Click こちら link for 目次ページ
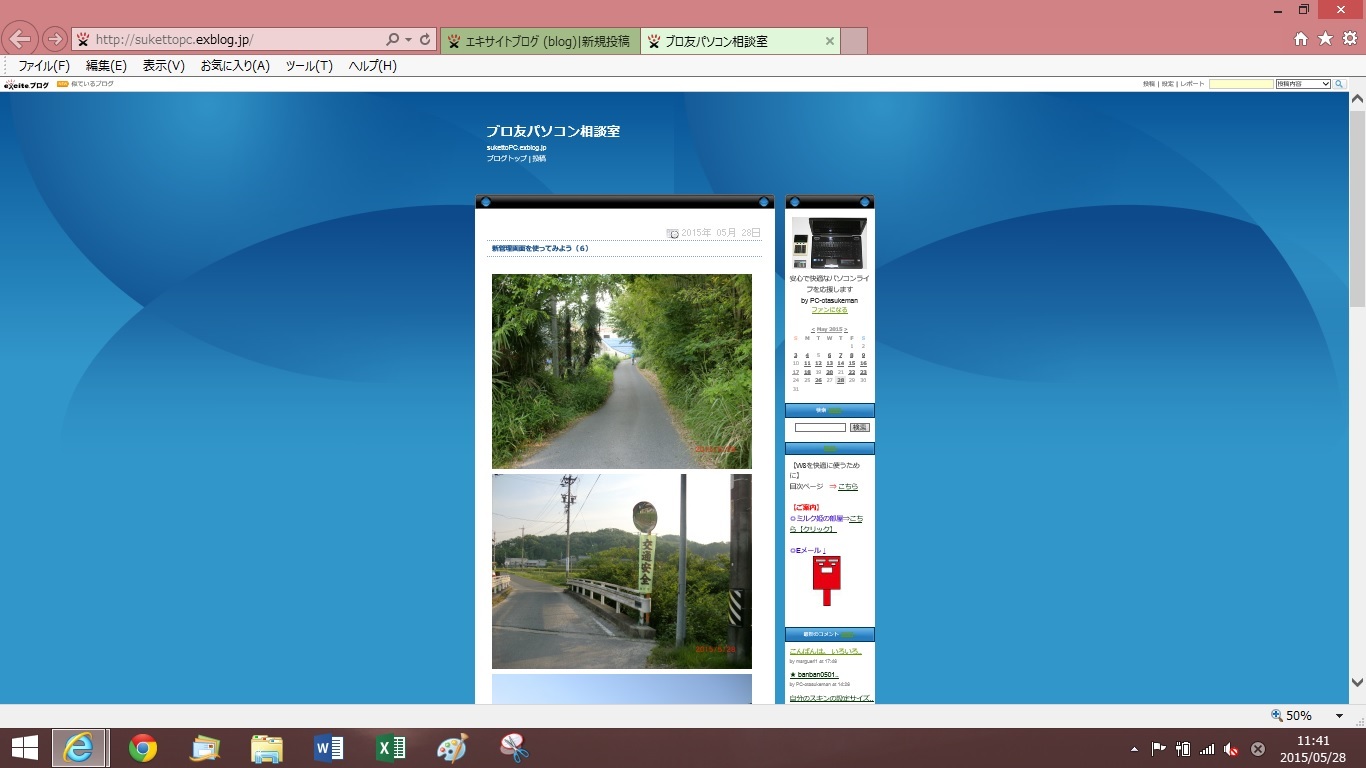The width and height of the screenshot is (1366, 768). pyautogui.click(x=848, y=486)
